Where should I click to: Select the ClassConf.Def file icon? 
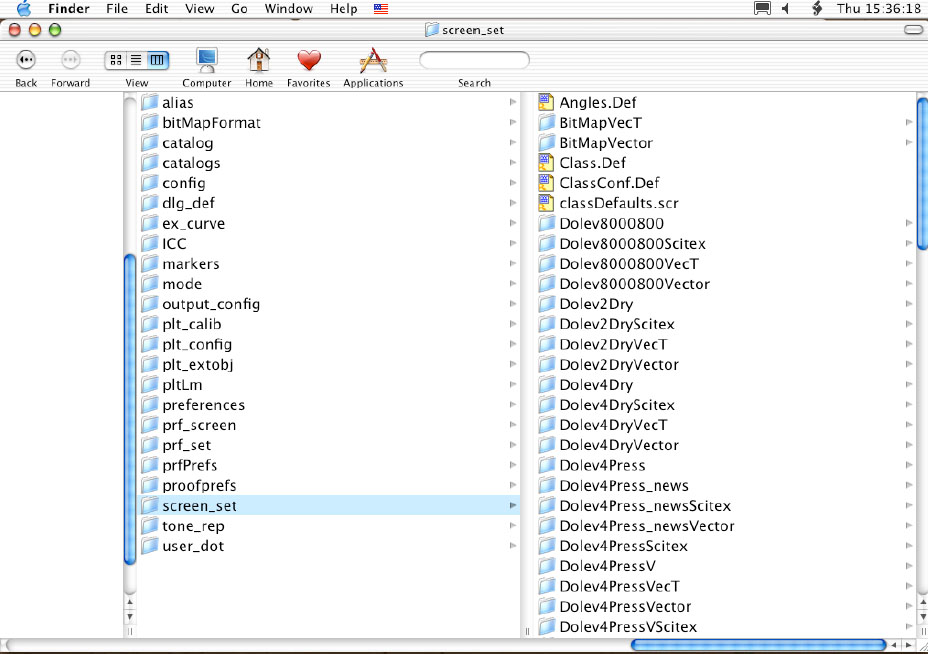pos(546,183)
